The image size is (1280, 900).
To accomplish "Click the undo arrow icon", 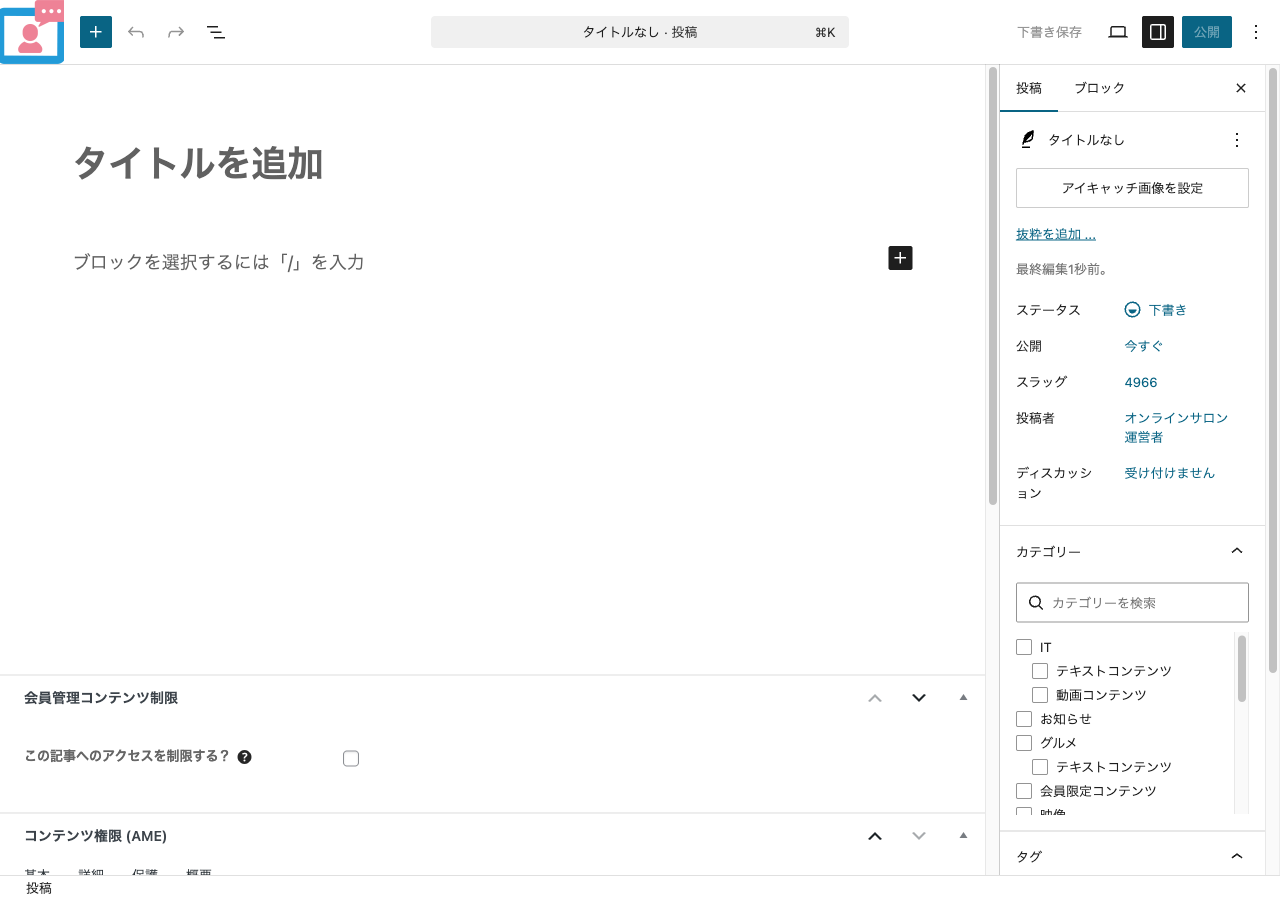I will coord(136,32).
